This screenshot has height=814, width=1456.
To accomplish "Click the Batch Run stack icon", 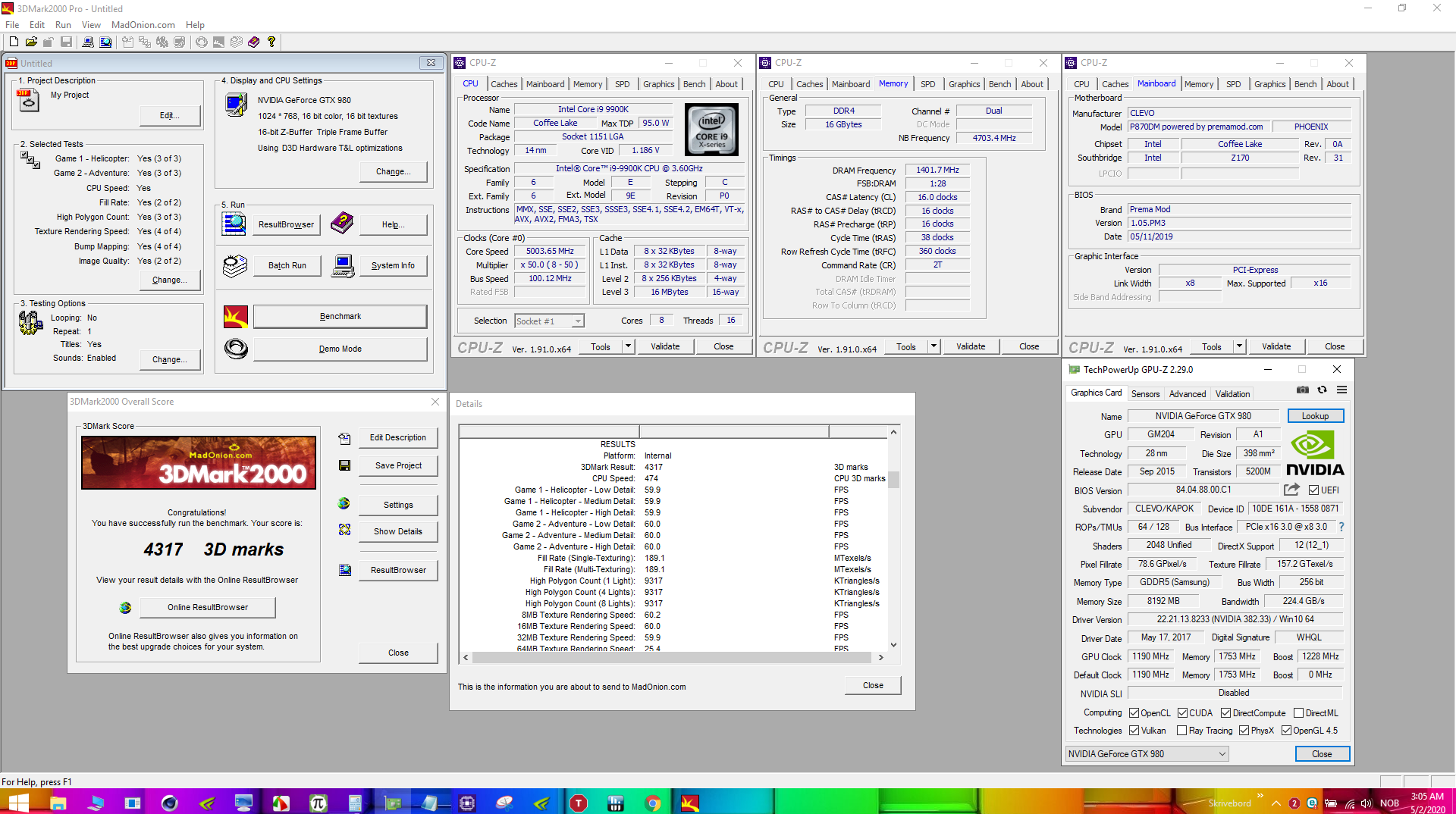I will click(235, 266).
